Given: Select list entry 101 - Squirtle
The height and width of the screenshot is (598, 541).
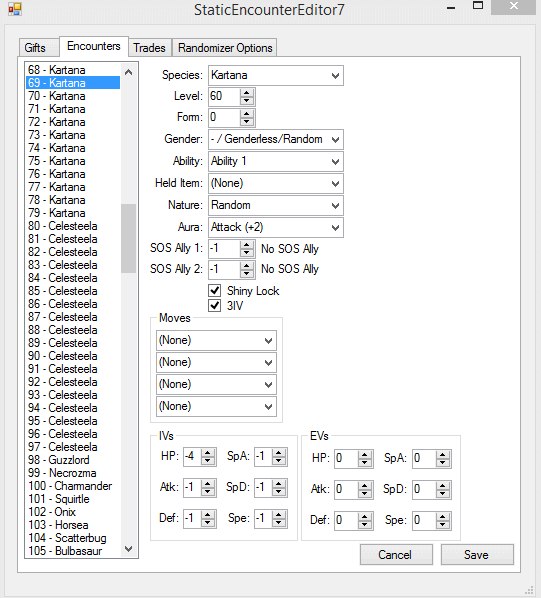Looking at the screenshot, I should pyautogui.click(x=73, y=499).
